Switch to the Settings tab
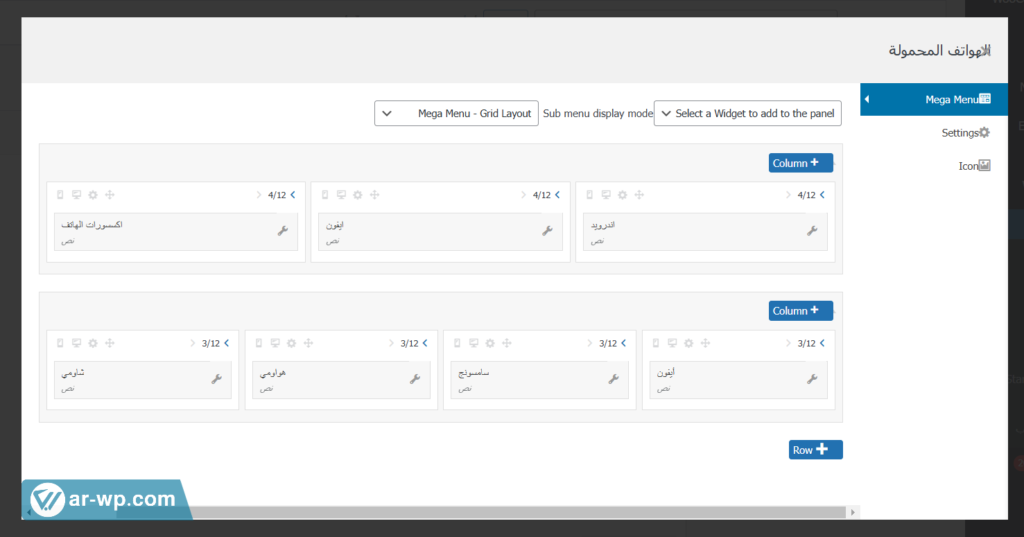Viewport: 1024px width, 537px height. point(965,133)
